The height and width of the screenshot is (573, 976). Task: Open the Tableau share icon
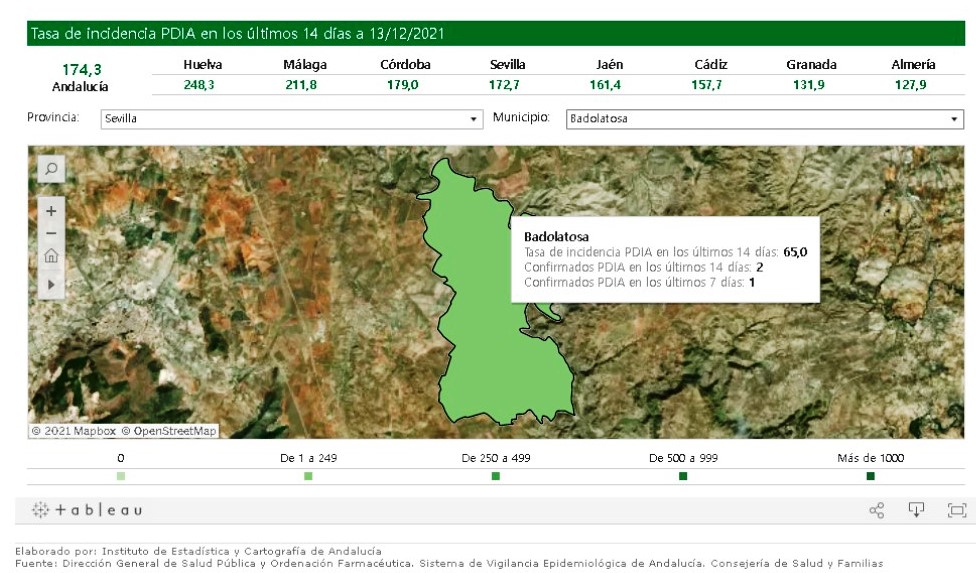pyautogui.click(x=877, y=511)
